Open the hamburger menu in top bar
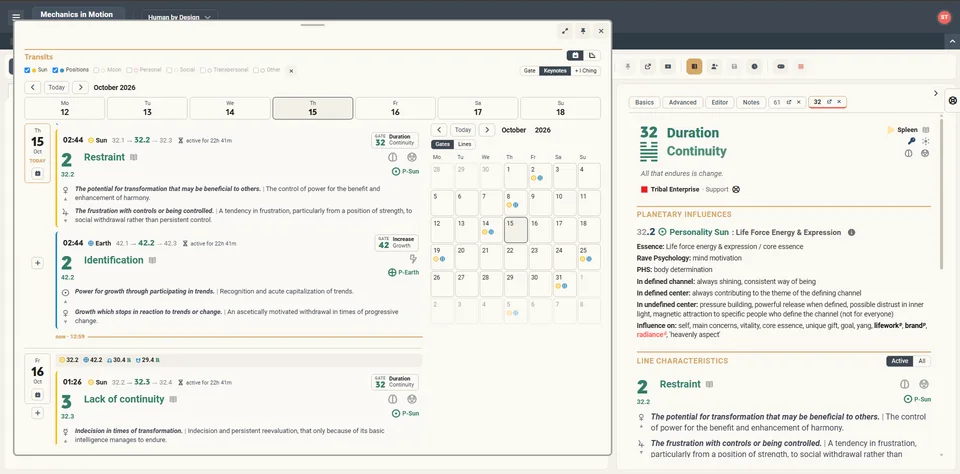 [x=16, y=17]
